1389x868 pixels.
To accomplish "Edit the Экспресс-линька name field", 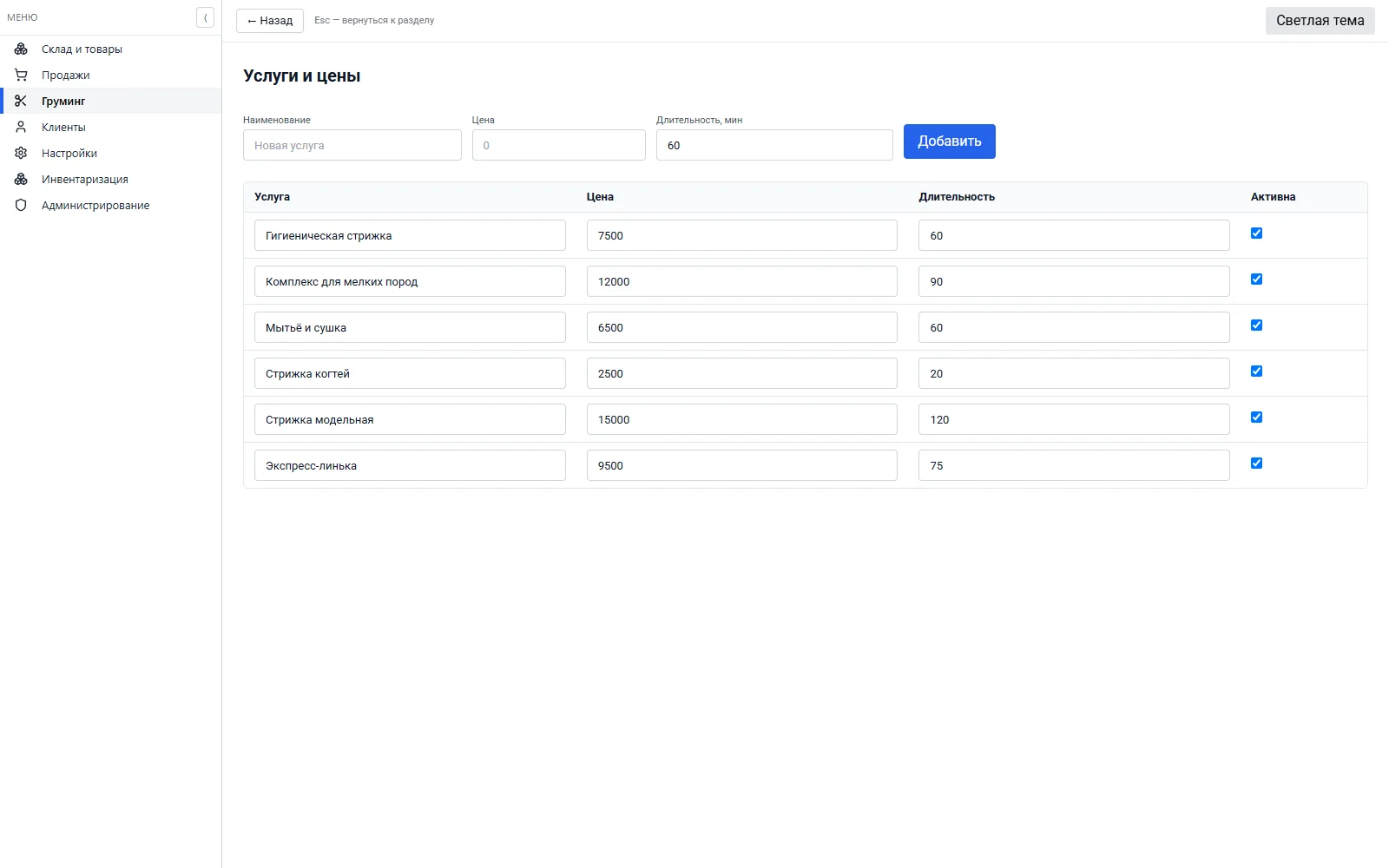I will [x=410, y=465].
